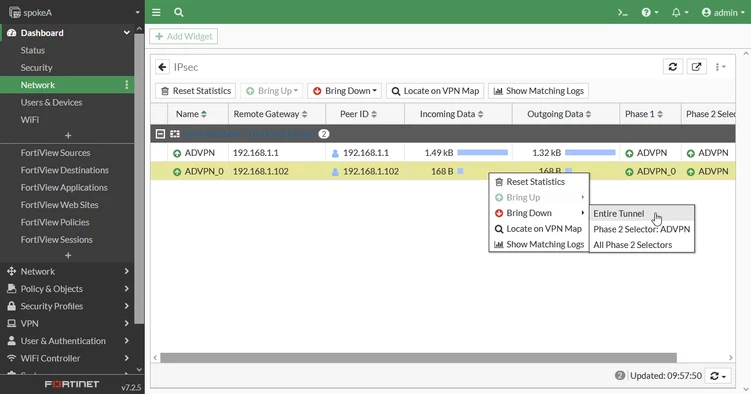Expand the Policy & Objects menu
Viewport: 751px width, 394px height.
pos(67,289)
